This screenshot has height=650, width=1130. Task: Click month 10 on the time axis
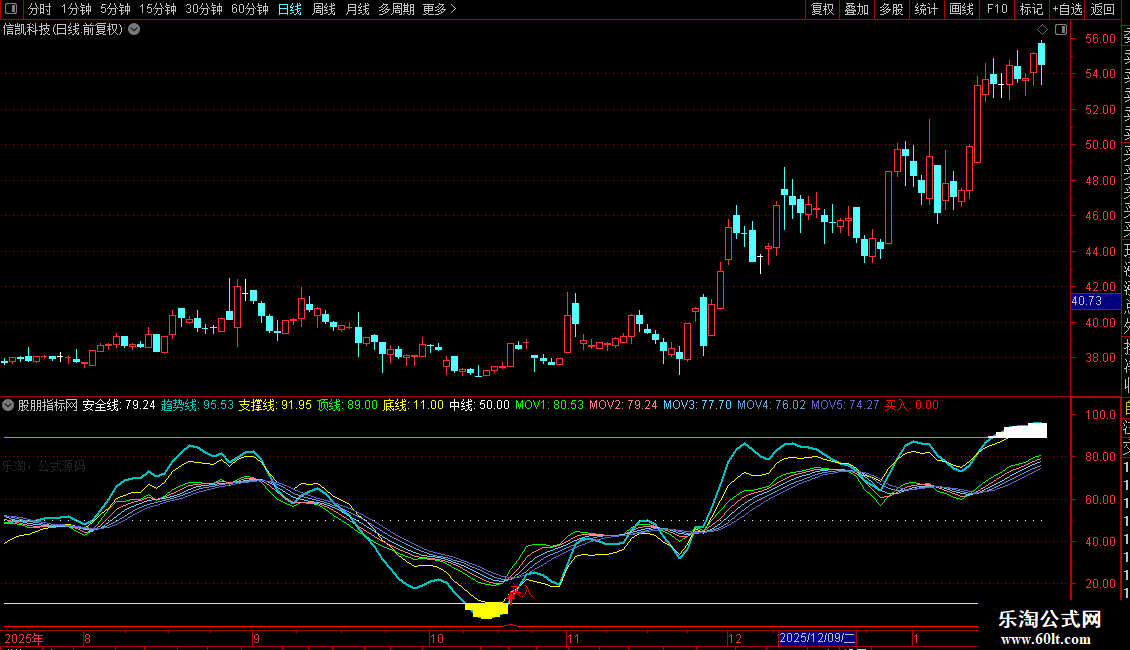point(437,638)
